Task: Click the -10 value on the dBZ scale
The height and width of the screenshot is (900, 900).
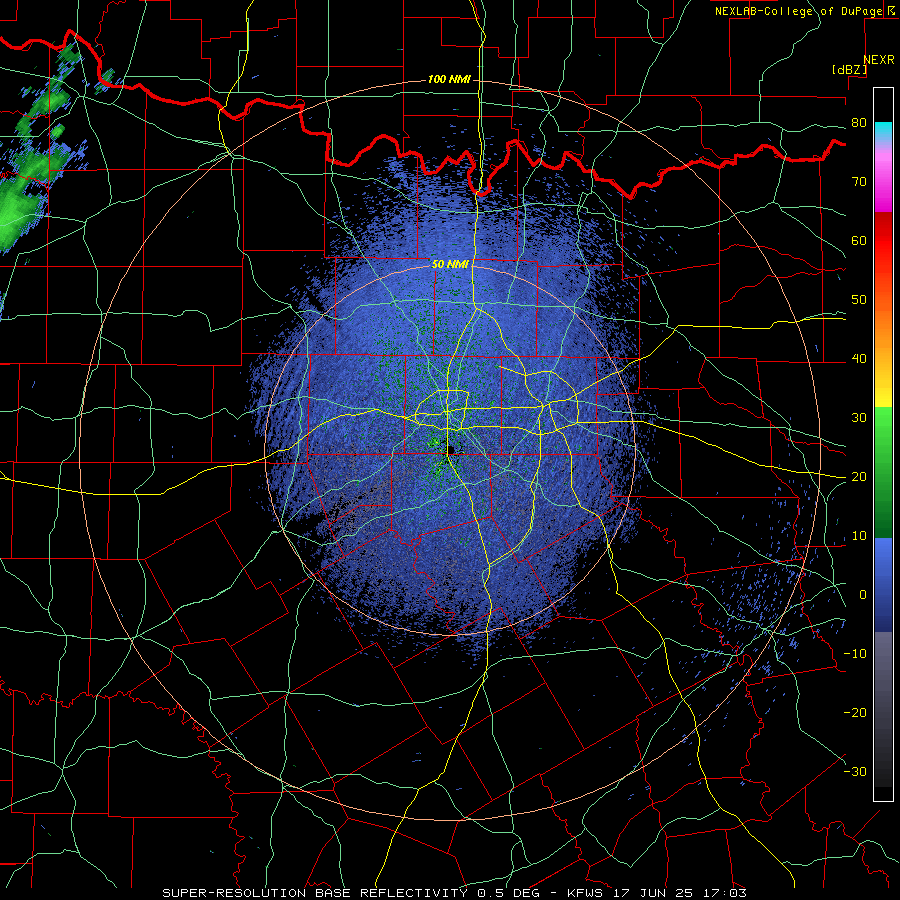Action: 855,654
